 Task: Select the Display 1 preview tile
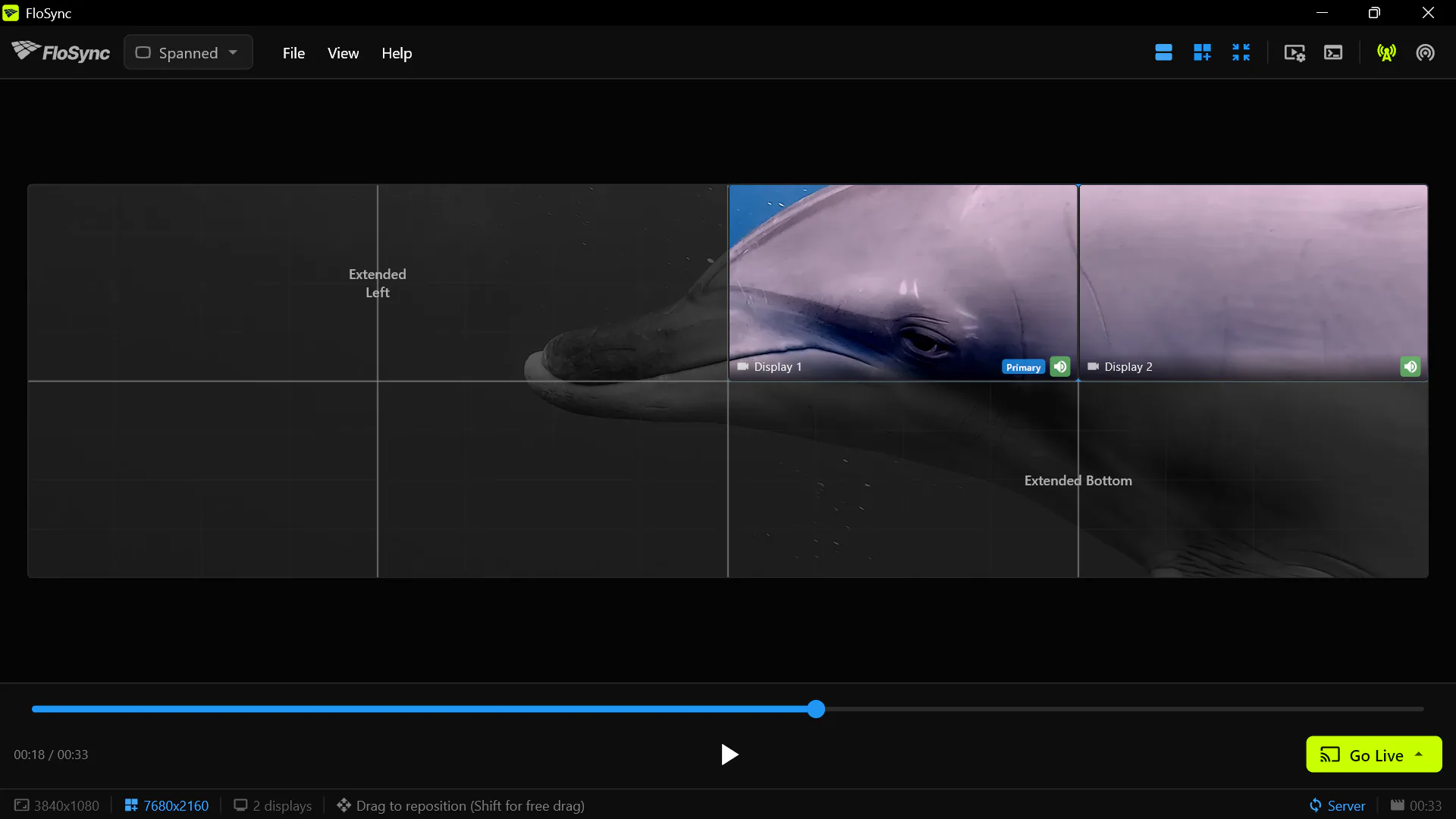click(902, 282)
